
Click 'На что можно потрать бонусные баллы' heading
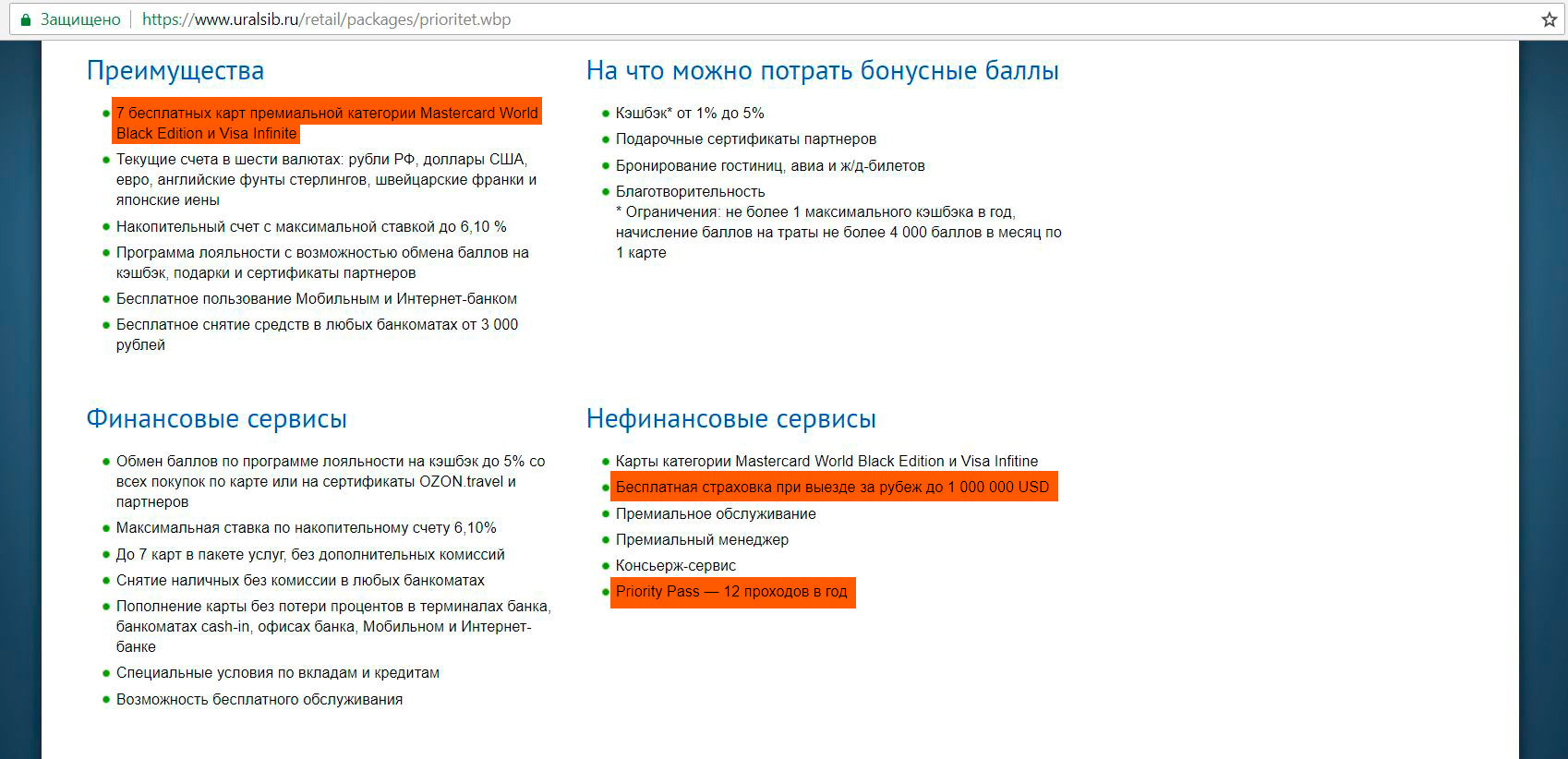pos(823,71)
